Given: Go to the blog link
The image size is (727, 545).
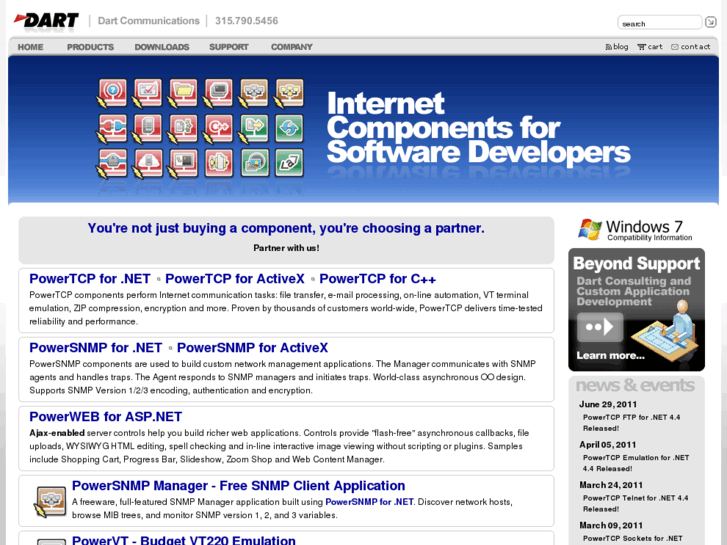Looking at the screenshot, I should pyautogui.click(x=617, y=46).
